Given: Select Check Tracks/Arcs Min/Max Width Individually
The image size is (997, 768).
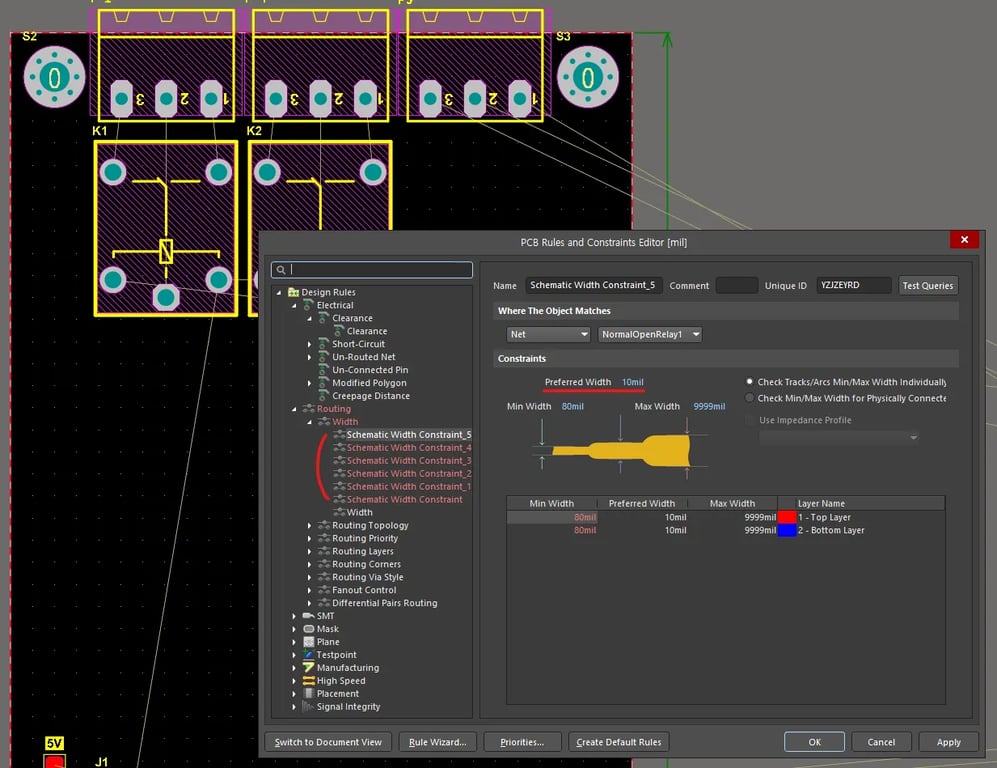Looking at the screenshot, I should tap(751, 382).
